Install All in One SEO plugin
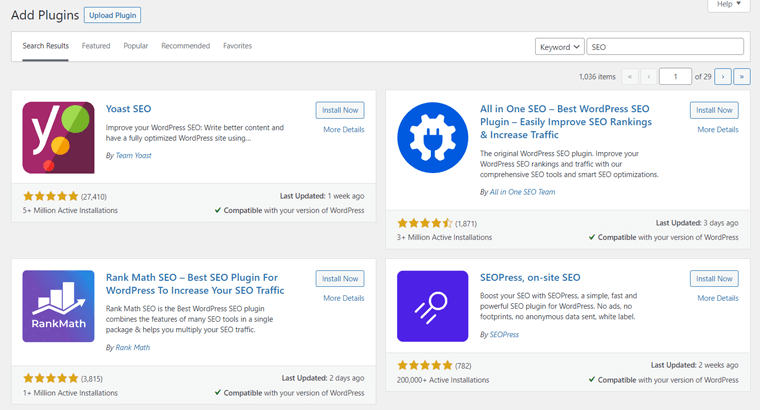The width and height of the screenshot is (760, 410). coord(714,110)
